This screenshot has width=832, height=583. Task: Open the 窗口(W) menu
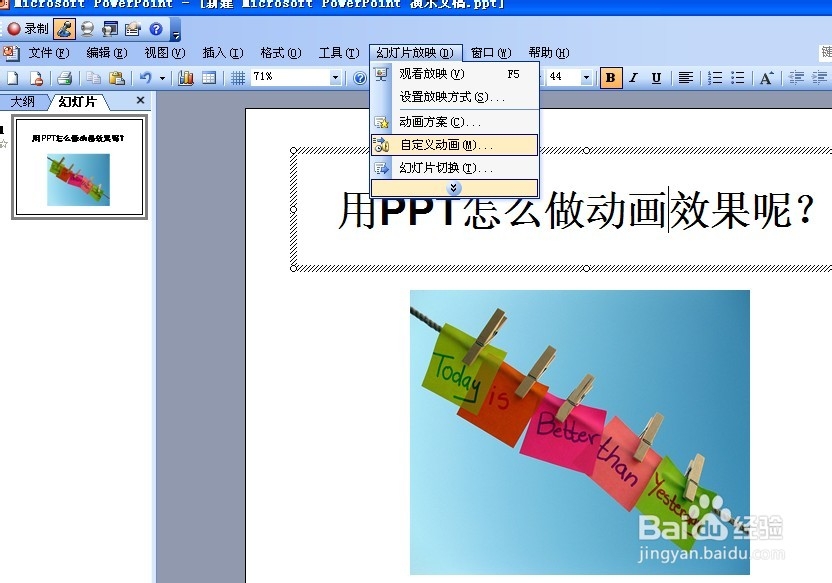tap(491, 53)
